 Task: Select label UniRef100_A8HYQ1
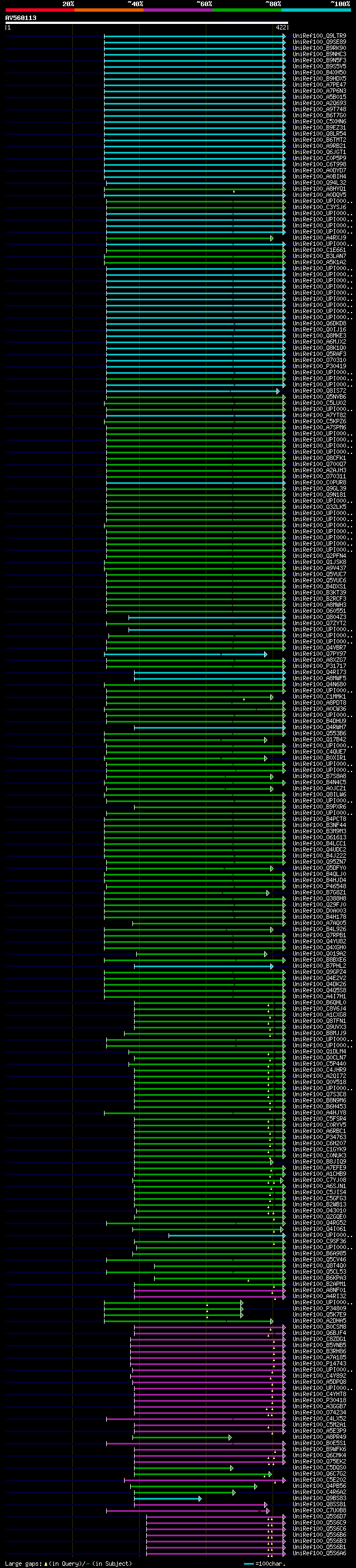[319, 189]
